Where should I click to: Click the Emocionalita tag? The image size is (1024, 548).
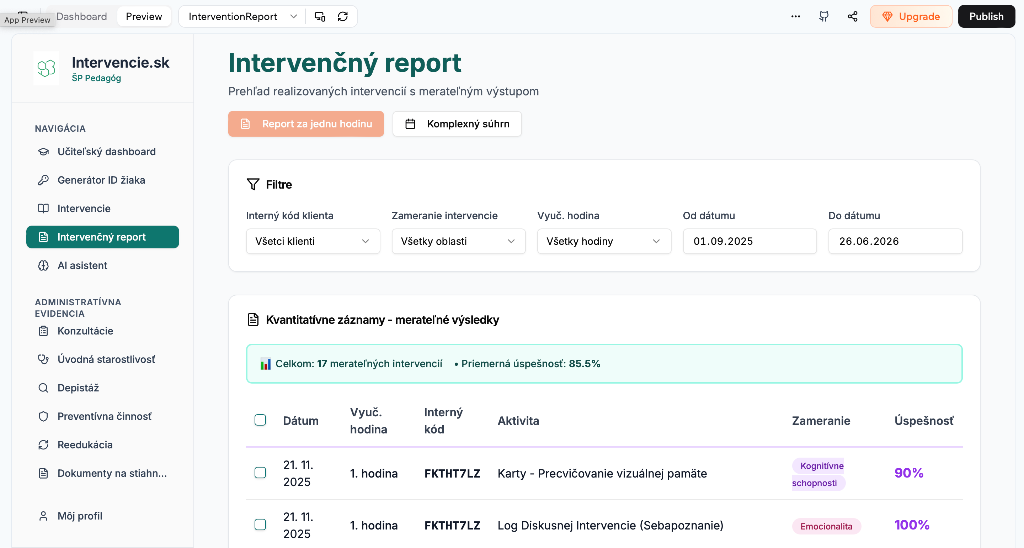point(826,526)
